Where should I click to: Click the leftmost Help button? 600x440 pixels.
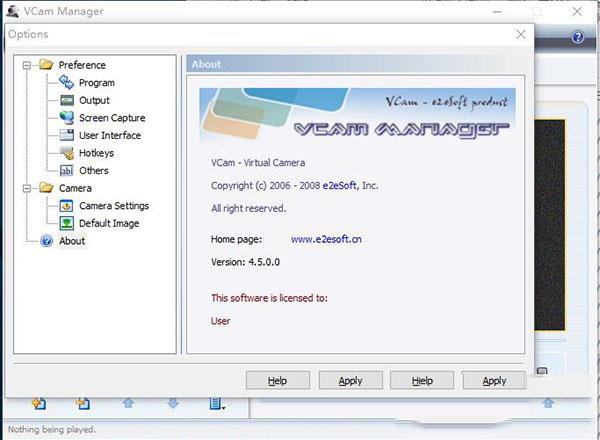(277, 381)
